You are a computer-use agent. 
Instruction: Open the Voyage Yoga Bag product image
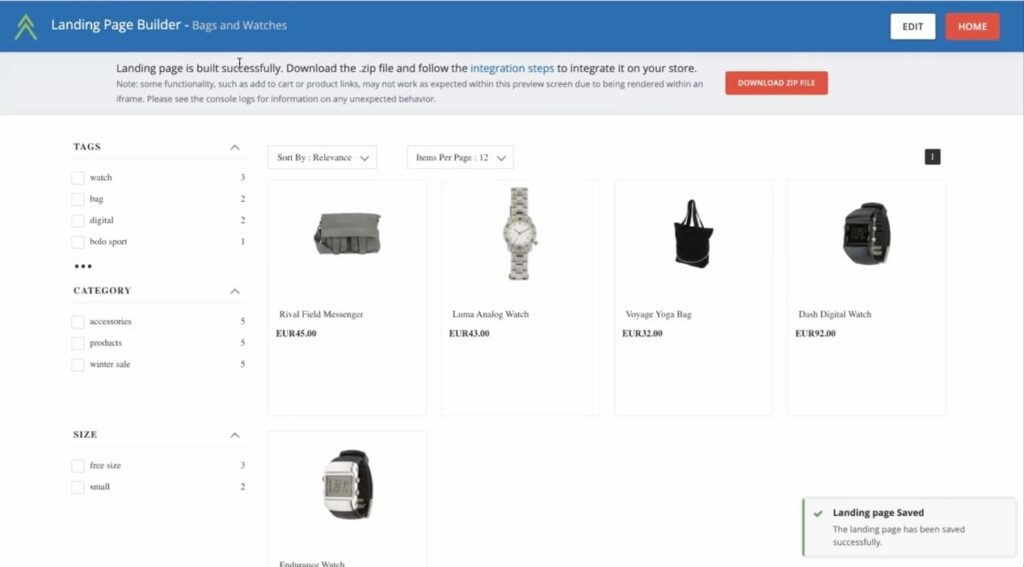pyautogui.click(x=693, y=233)
